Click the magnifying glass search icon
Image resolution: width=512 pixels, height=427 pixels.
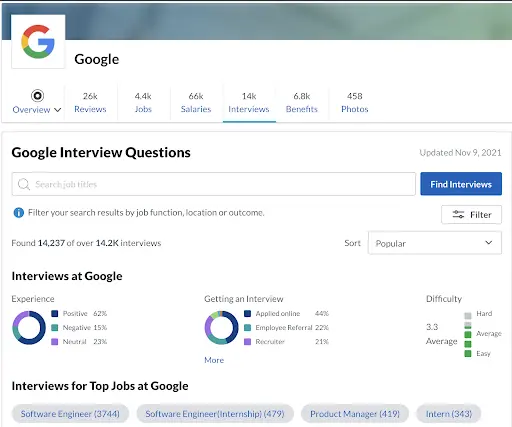[x=24, y=184]
